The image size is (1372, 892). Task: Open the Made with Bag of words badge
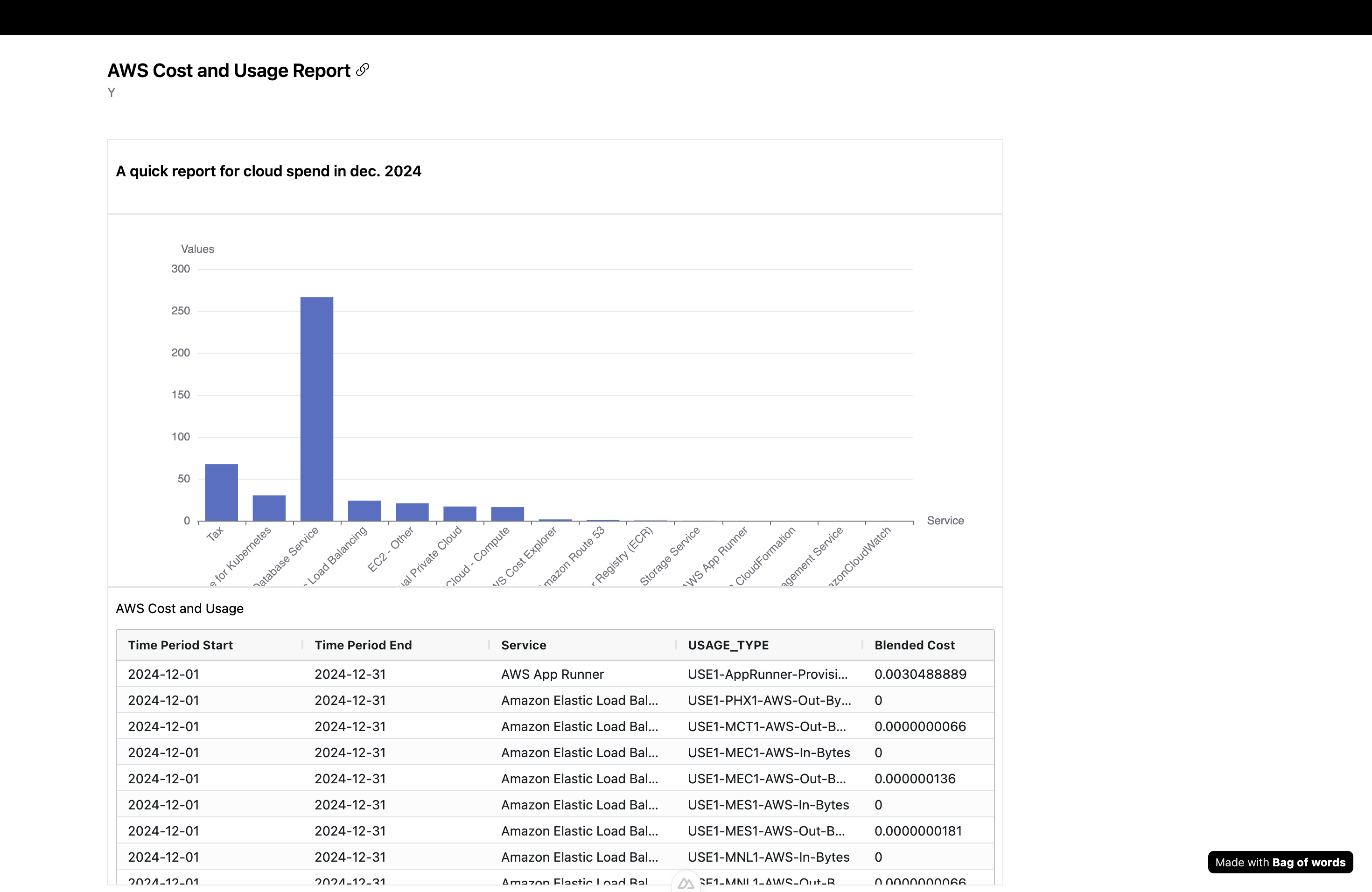click(1280, 862)
